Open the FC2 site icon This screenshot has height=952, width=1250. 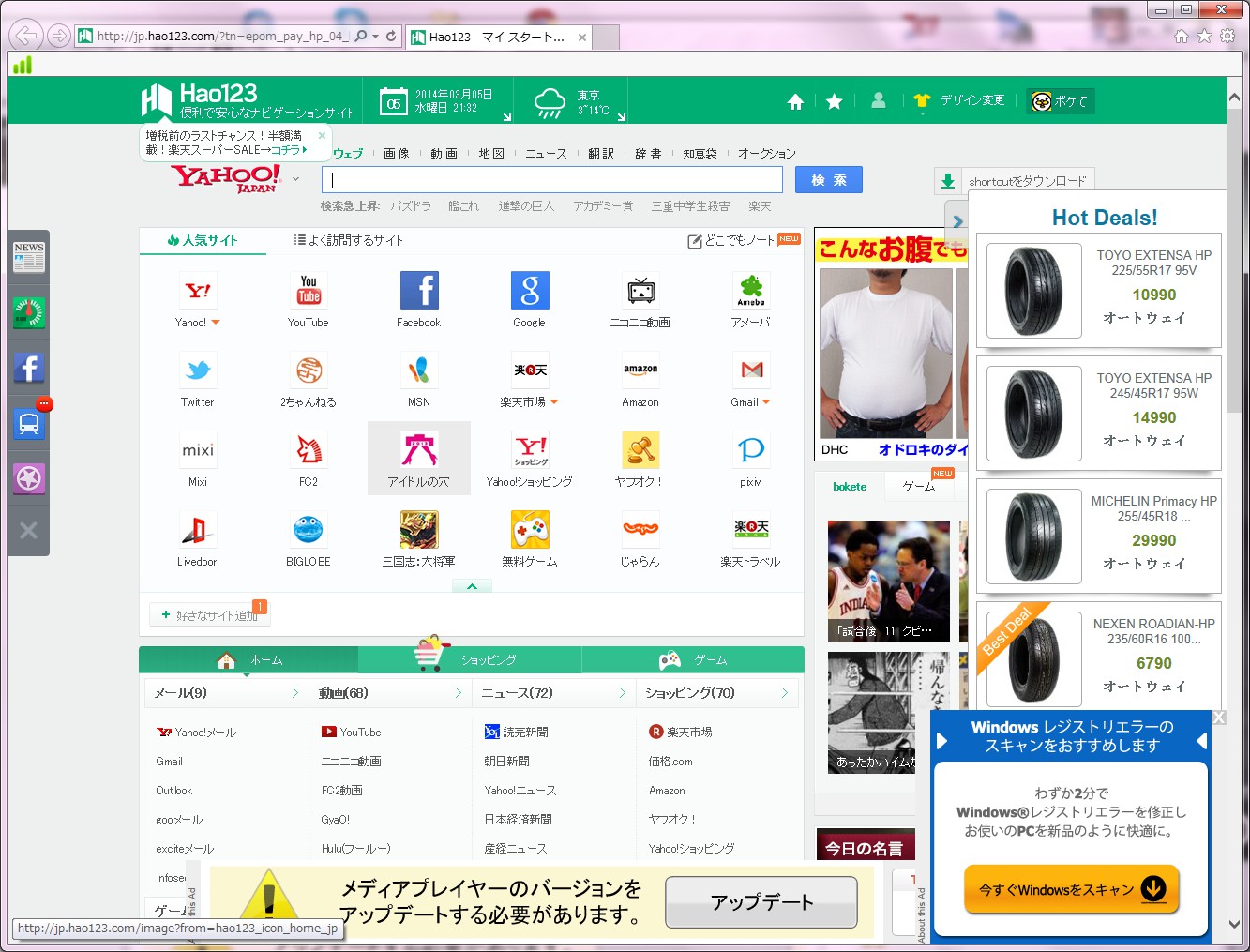309,450
